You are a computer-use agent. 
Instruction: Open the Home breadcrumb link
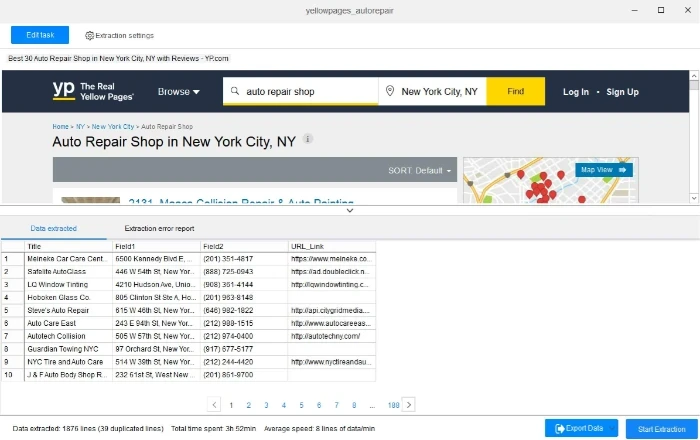[x=60, y=127]
